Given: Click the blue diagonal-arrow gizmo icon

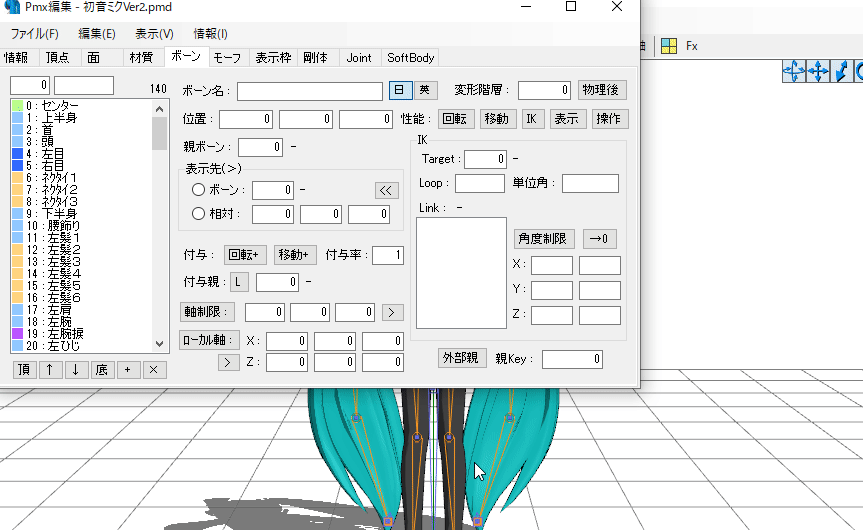Looking at the screenshot, I should 842,71.
